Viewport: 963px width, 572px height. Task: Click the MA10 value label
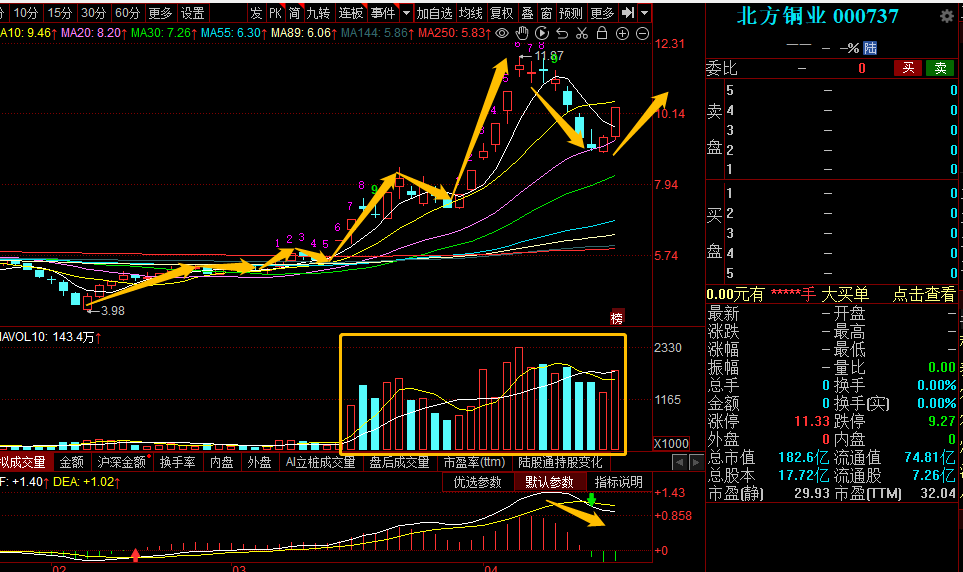click(x=28, y=33)
